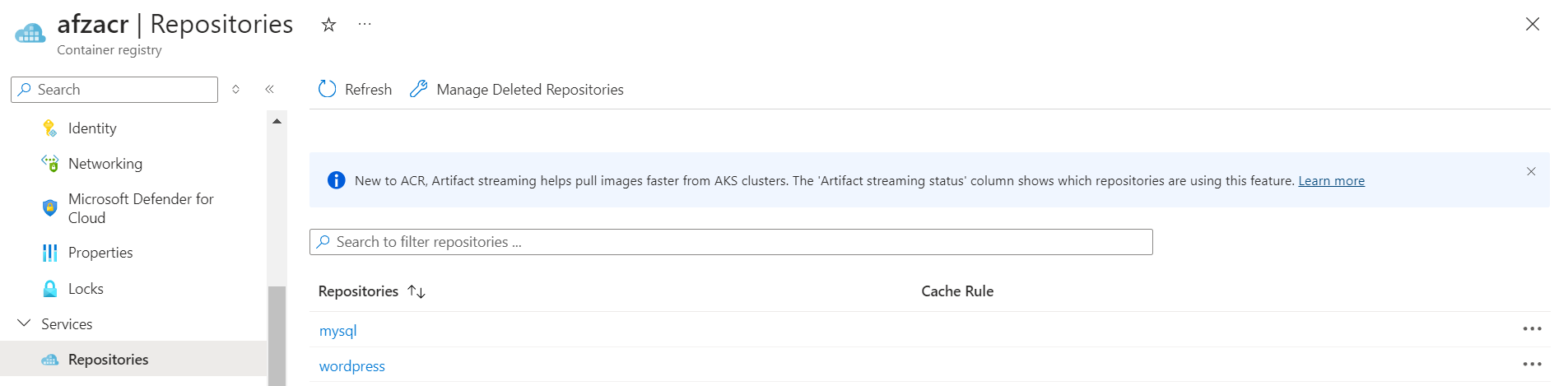Select Repositories in the sidebar
1568x386 pixels.
(x=108, y=360)
